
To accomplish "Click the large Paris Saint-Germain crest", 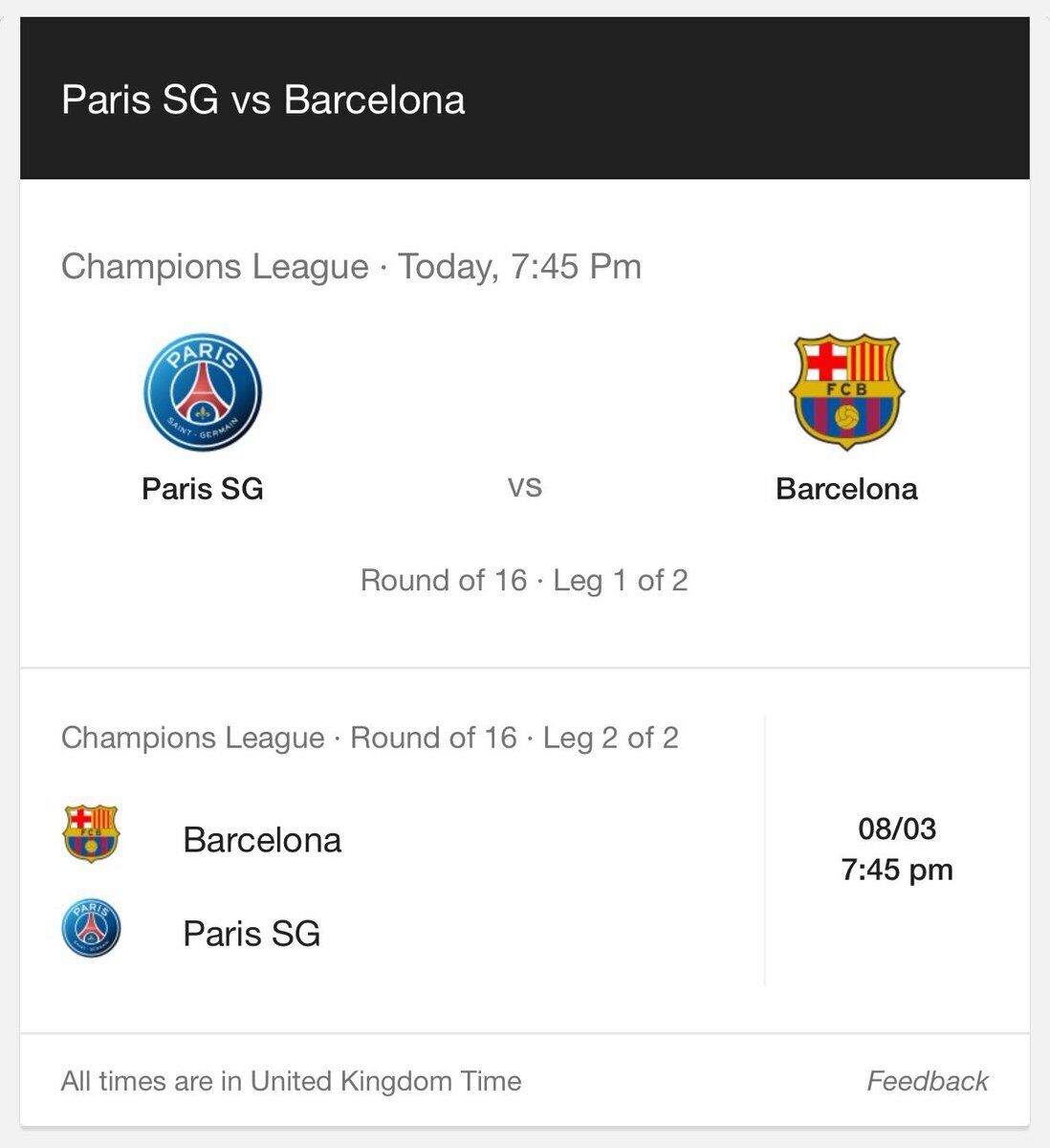I will [x=203, y=393].
